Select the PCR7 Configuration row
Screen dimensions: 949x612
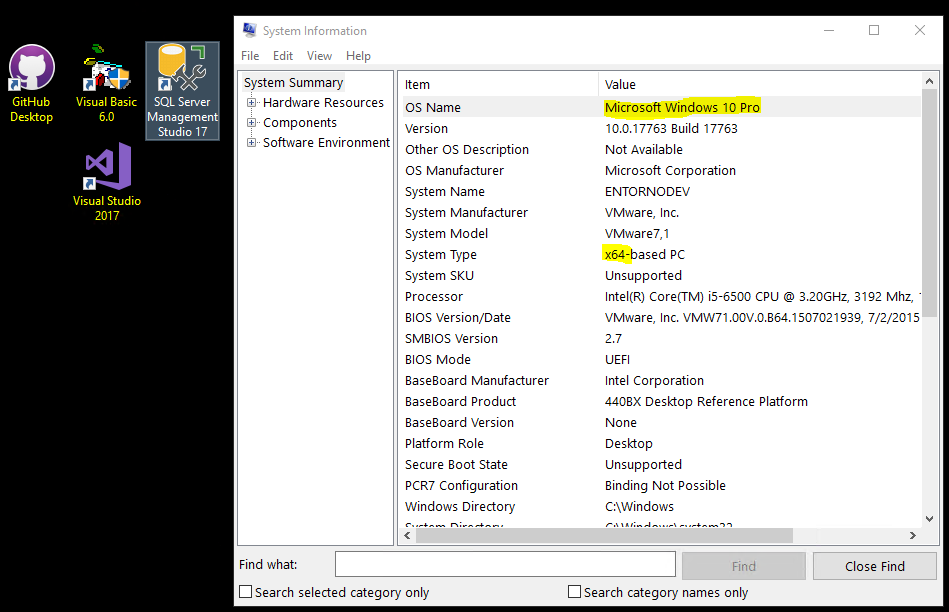[662, 485]
